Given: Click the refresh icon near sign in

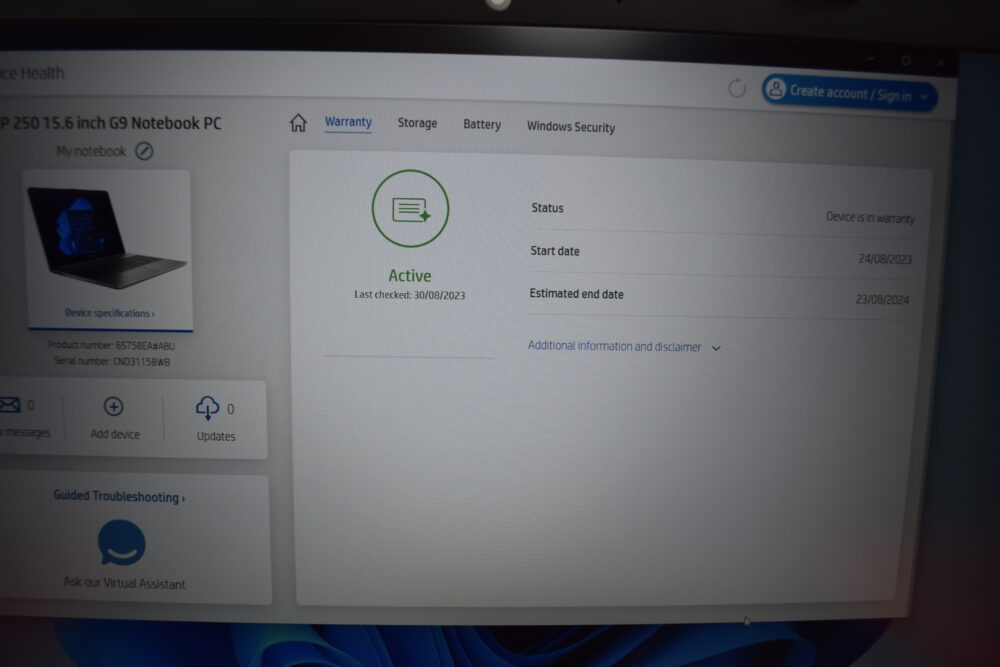Looking at the screenshot, I should click(737, 88).
